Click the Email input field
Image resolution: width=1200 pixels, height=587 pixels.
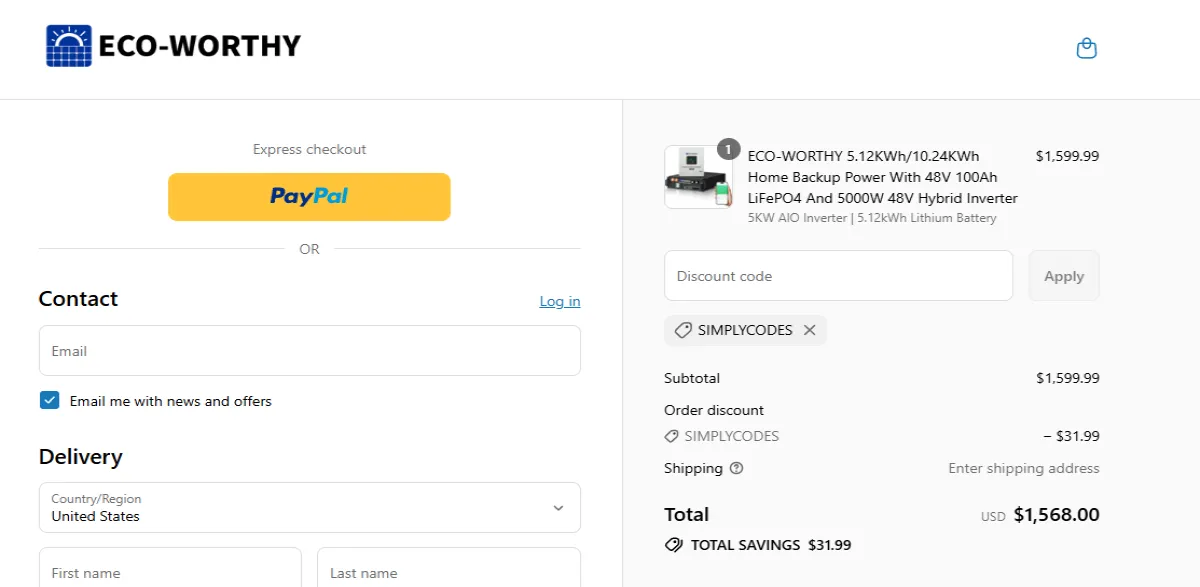(309, 350)
